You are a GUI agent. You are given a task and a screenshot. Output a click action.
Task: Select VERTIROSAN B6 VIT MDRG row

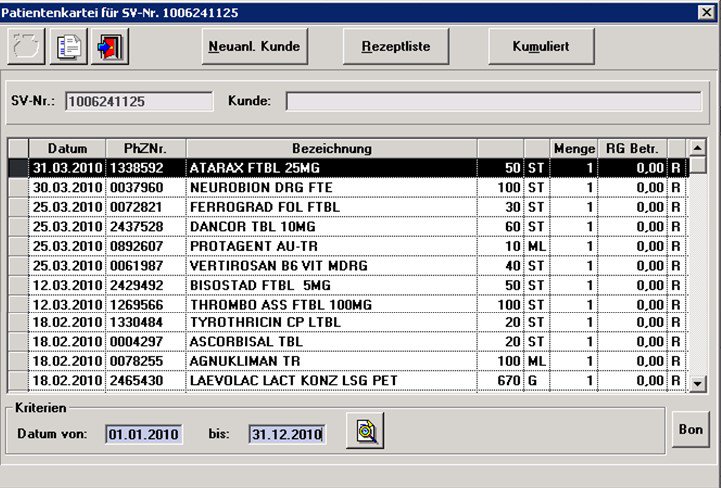coord(348,266)
